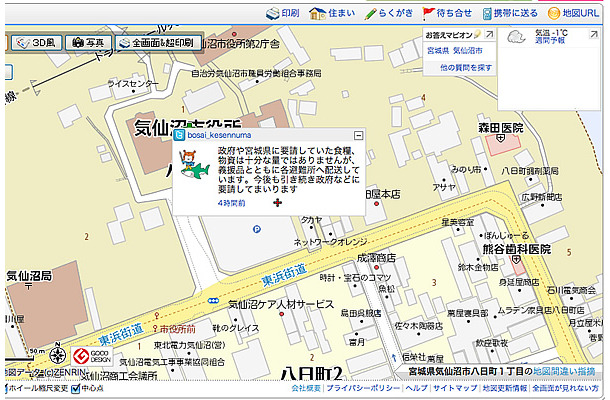Open 全画面が見れない方 footer link
This screenshot has width=610, height=400.
click(x=565, y=388)
